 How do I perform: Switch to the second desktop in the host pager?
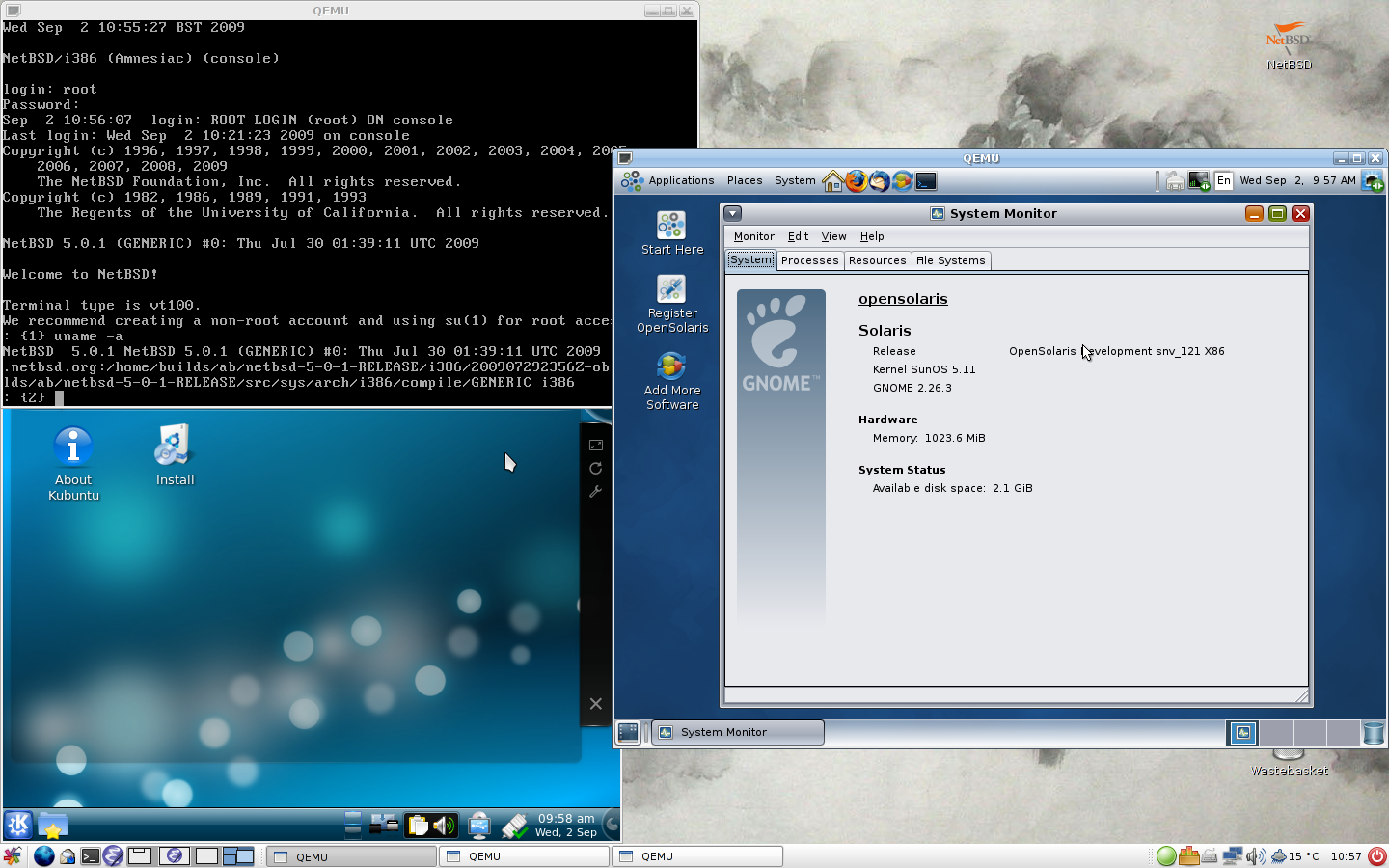(x=174, y=855)
